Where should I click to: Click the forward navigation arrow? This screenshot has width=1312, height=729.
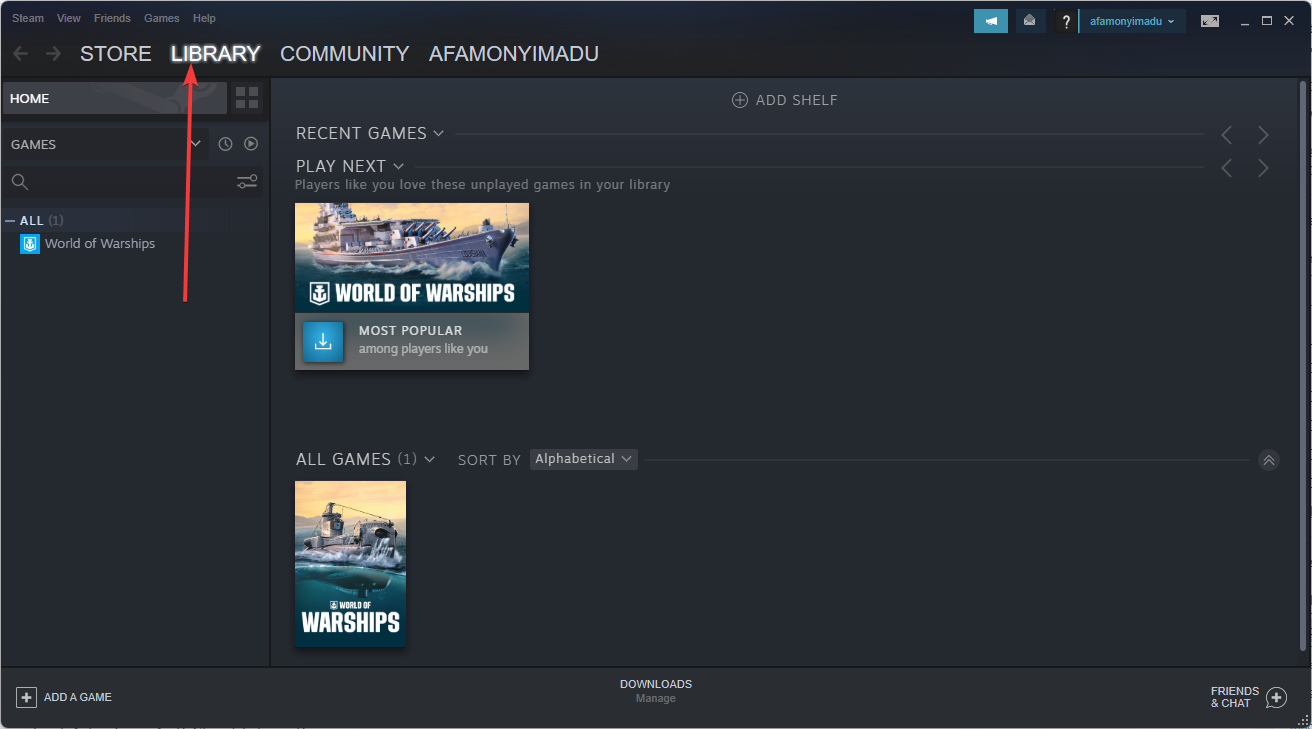pos(53,54)
